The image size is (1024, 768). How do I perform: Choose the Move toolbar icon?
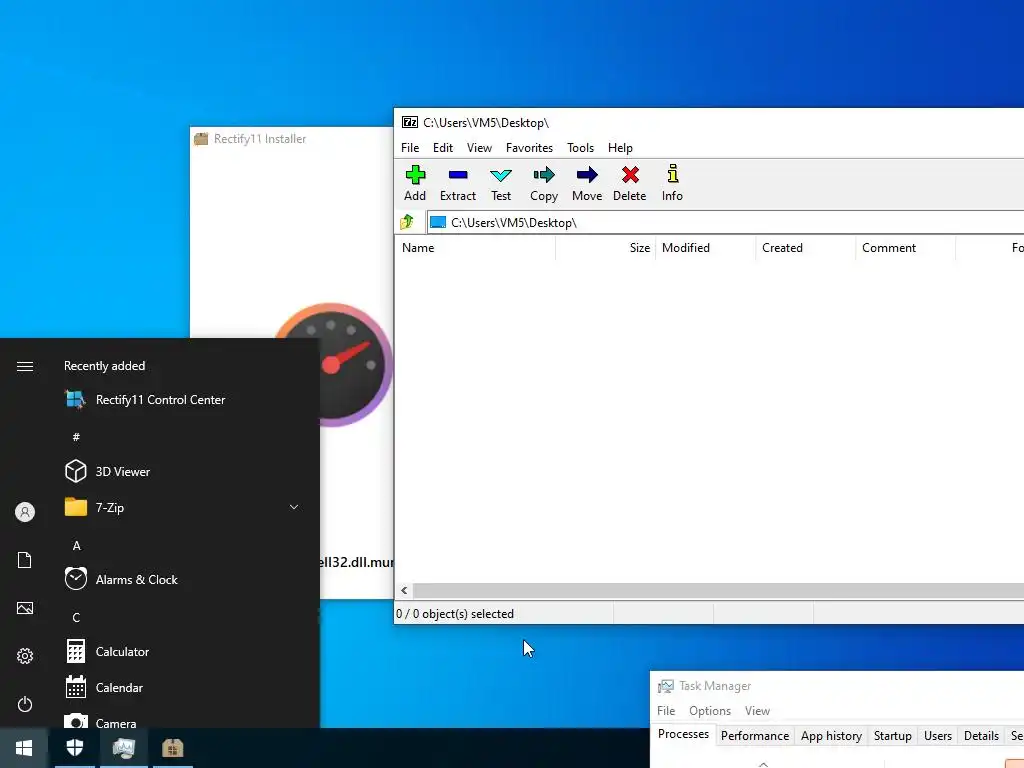587,184
